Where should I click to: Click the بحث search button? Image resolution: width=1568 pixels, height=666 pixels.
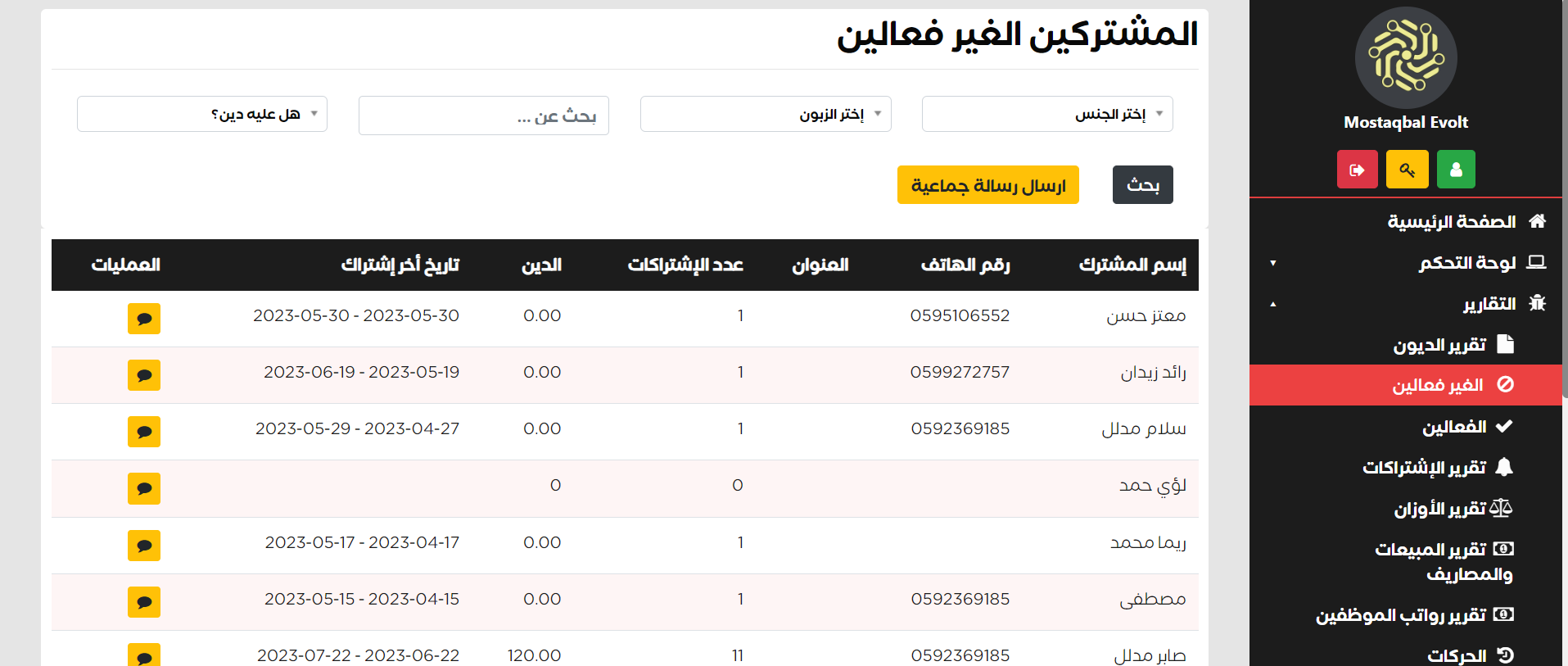point(1142,185)
